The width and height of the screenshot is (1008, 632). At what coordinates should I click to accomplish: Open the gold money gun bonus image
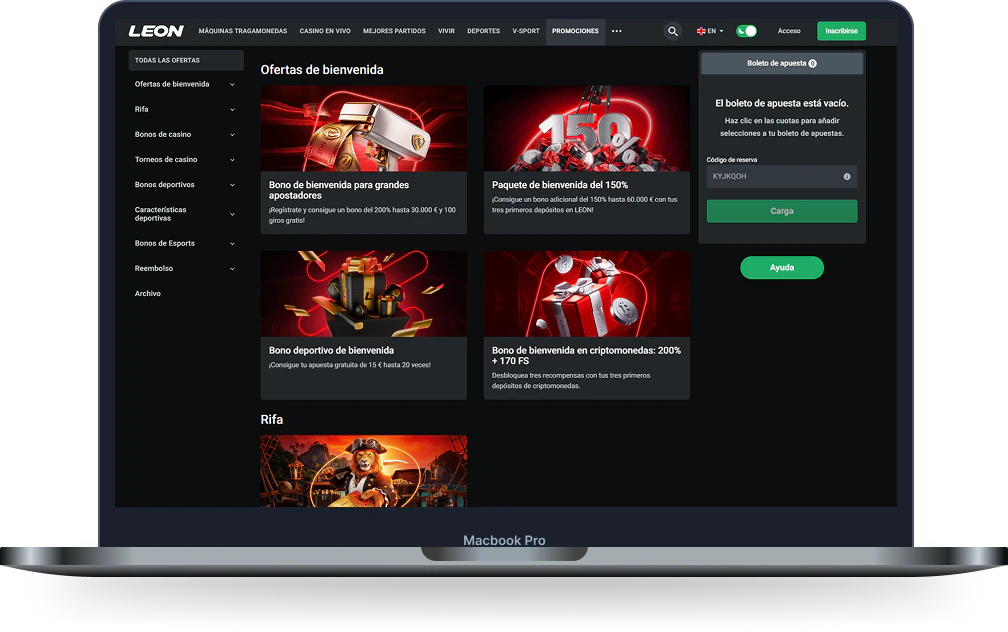pyautogui.click(x=364, y=129)
